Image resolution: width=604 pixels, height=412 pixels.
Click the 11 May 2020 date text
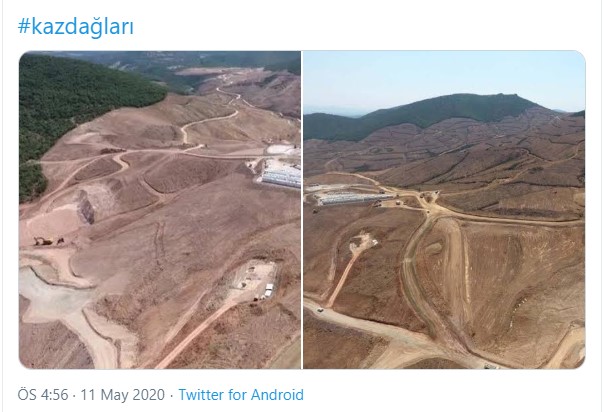tap(122, 395)
